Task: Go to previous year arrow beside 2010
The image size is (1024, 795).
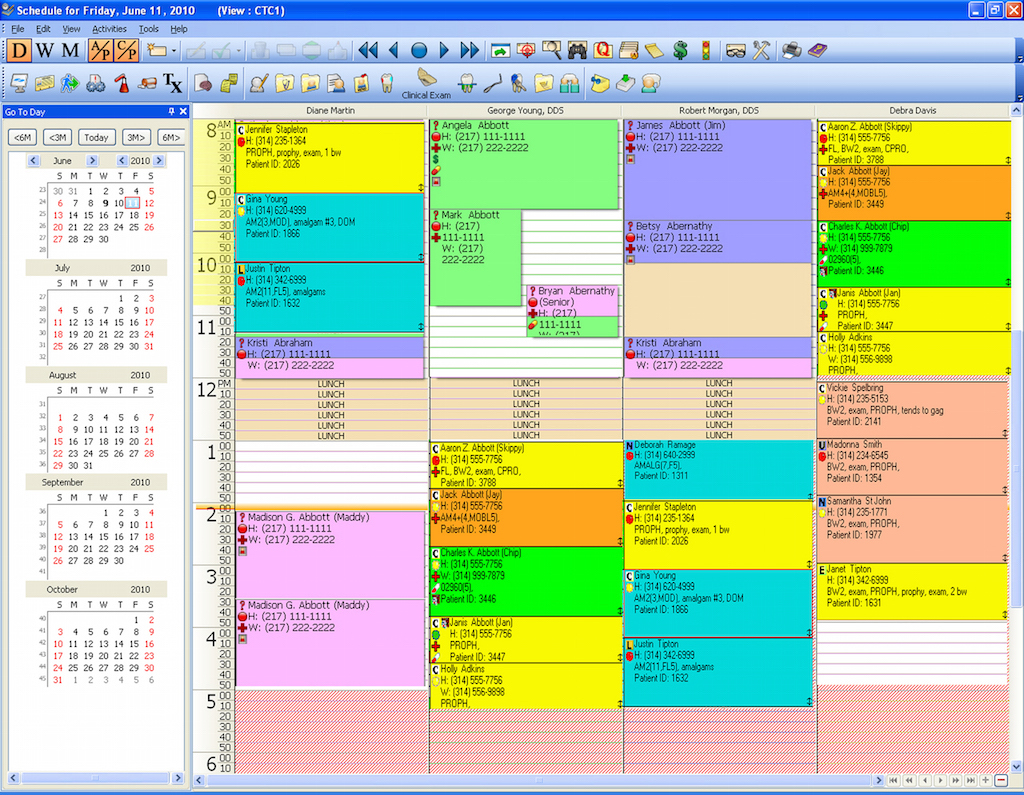Action: 122,160
